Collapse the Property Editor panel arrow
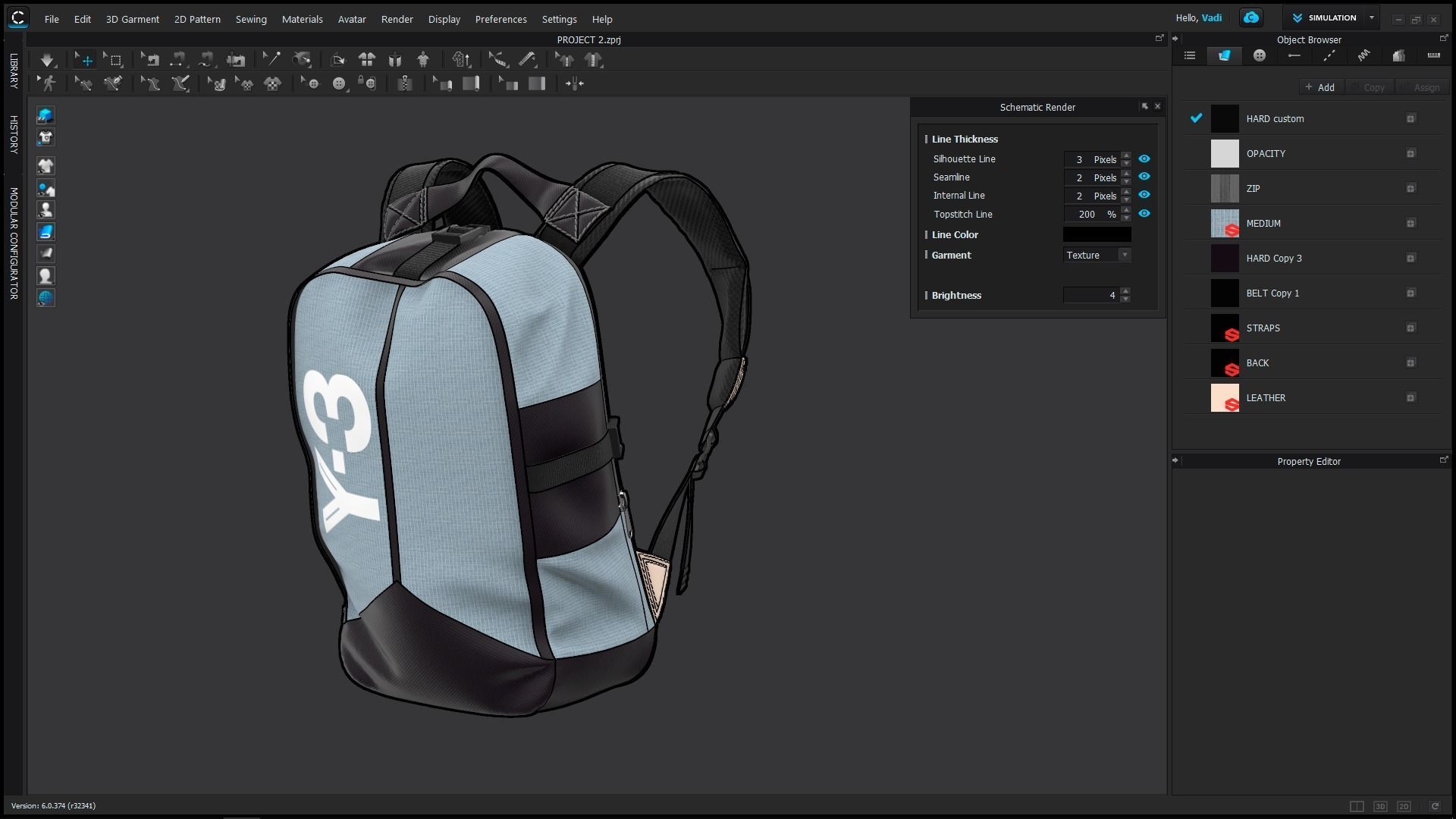Screen dimensions: 1456x819 (x=1175, y=460)
